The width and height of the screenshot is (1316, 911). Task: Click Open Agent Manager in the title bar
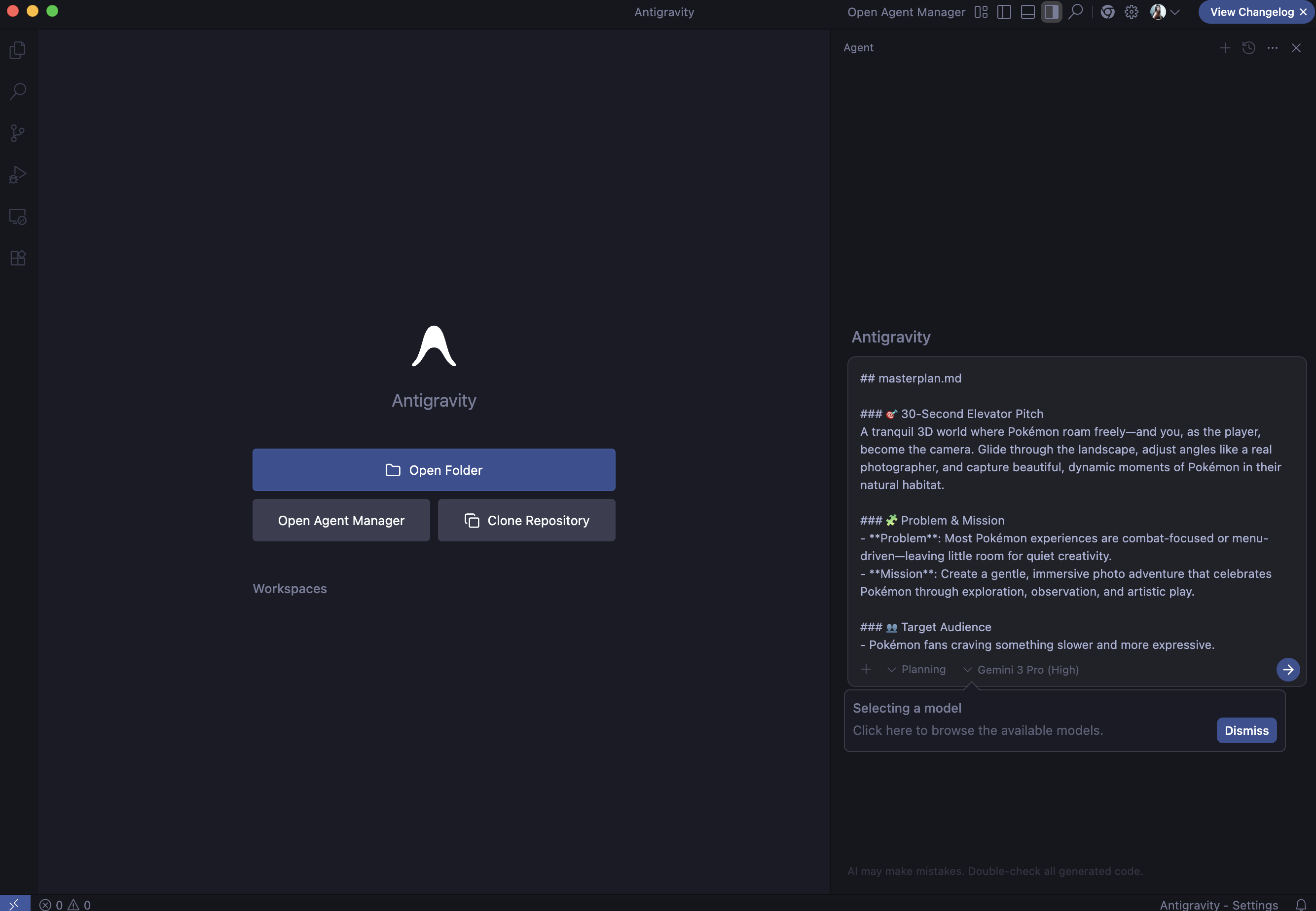[906, 12]
